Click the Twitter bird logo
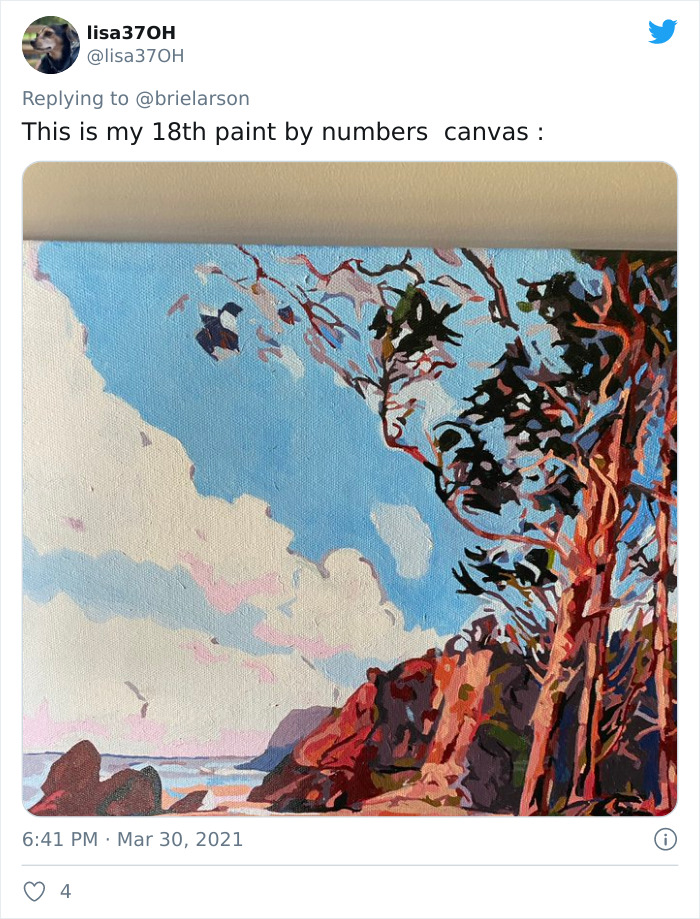The width and height of the screenshot is (700, 919). click(x=662, y=32)
